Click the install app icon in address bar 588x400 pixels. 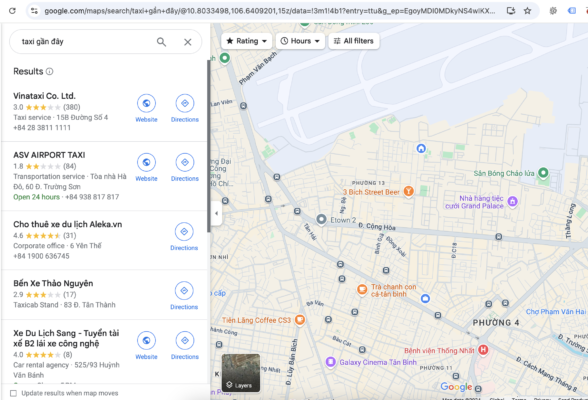511,11
